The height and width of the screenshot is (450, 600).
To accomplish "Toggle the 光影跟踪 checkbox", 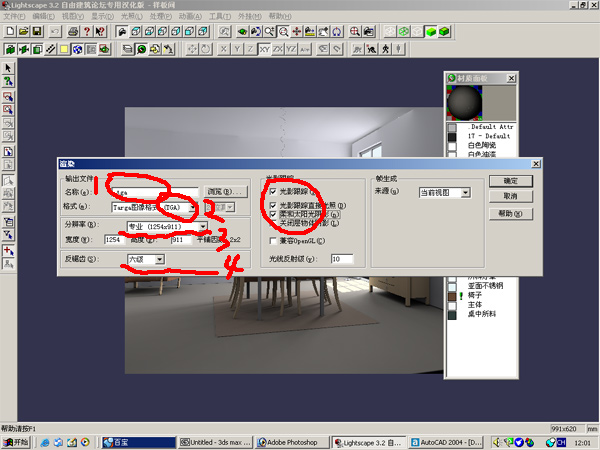I will point(273,191).
